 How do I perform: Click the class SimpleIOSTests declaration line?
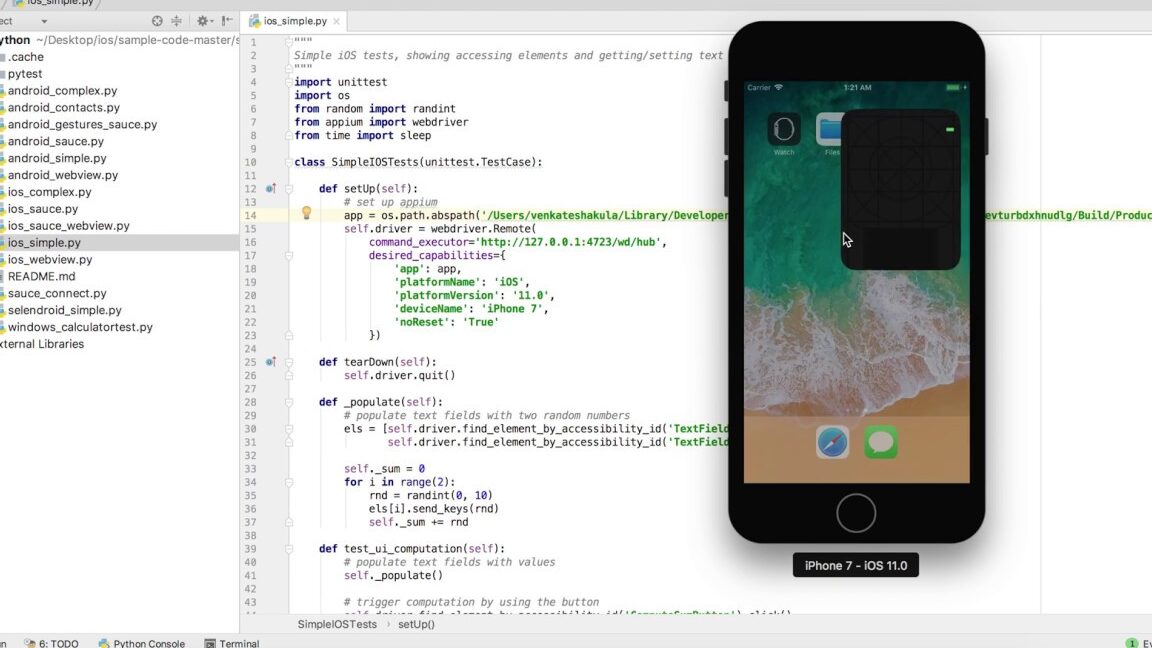(418, 162)
